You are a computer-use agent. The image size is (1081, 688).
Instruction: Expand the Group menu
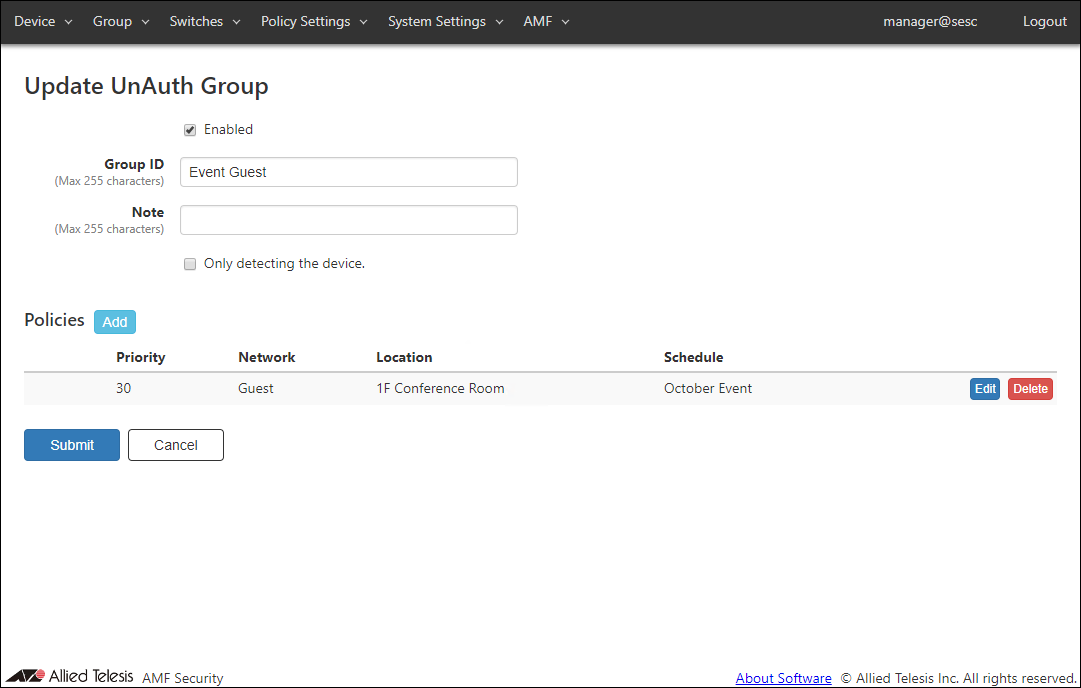pos(121,21)
